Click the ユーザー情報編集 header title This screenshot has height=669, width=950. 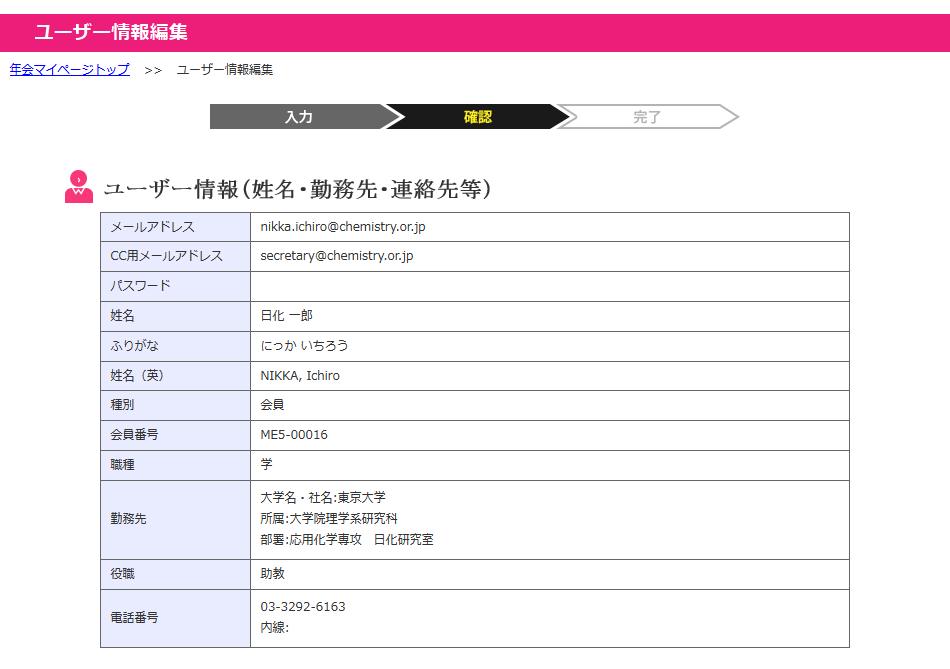111,32
